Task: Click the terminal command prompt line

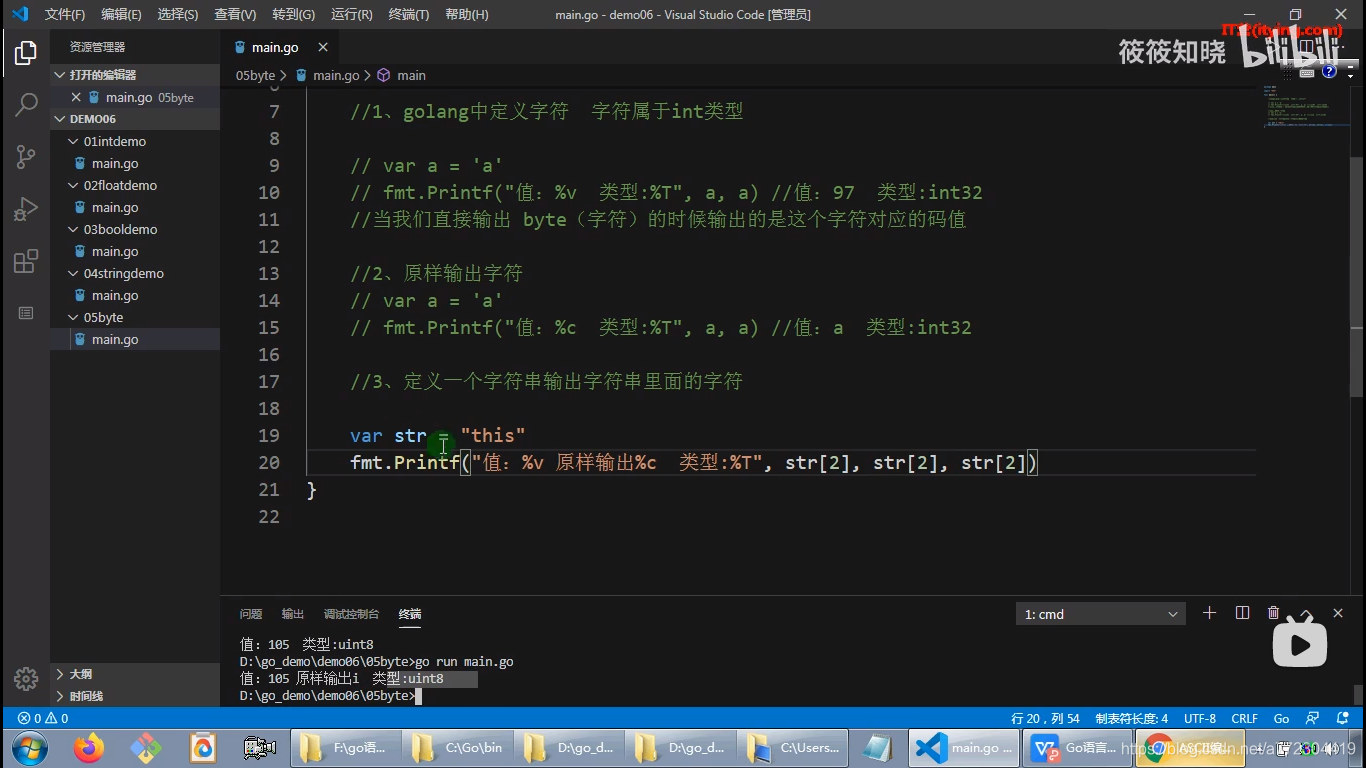Action: tap(329, 695)
